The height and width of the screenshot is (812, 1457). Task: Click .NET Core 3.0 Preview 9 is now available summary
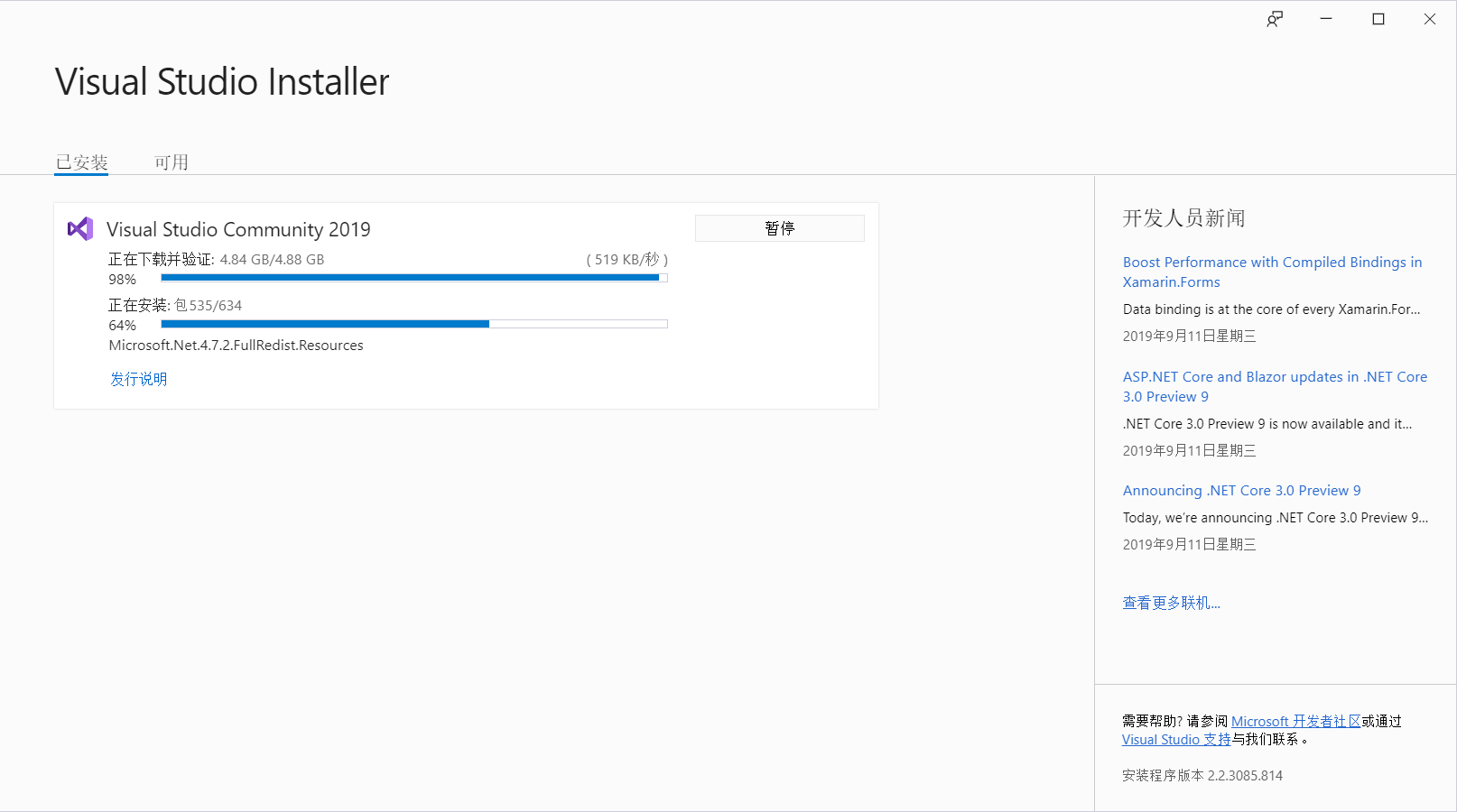pyautogui.click(x=1267, y=423)
